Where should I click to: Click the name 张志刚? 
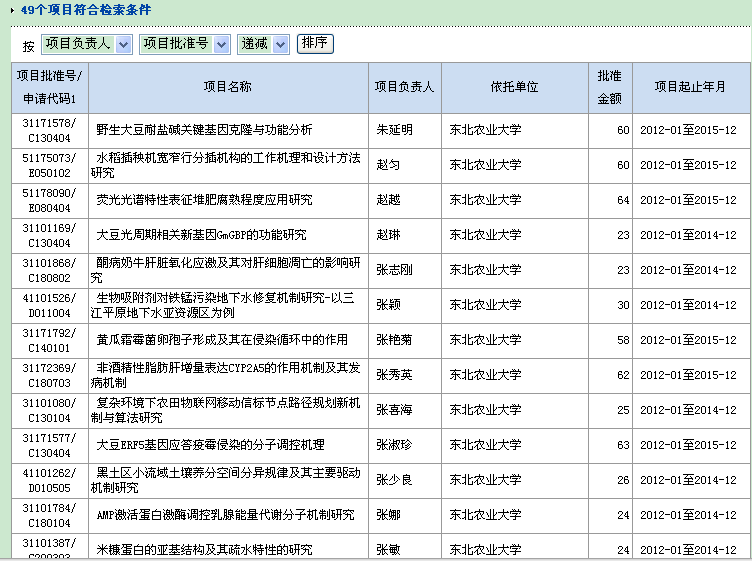tap(394, 270)
